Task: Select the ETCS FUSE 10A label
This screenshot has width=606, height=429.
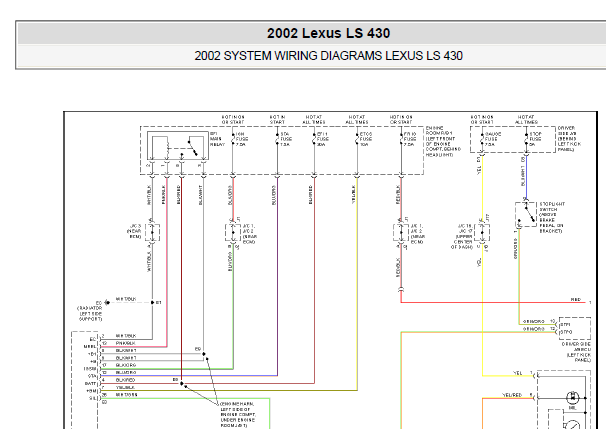Action: pyautogui.click(x=366, y=139)
